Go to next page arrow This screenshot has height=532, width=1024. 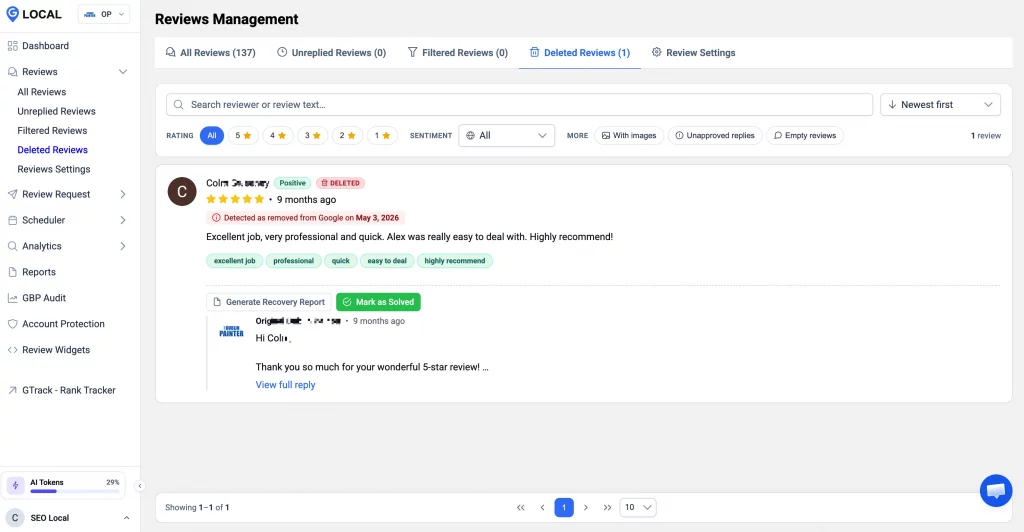(x=586, y=508)
